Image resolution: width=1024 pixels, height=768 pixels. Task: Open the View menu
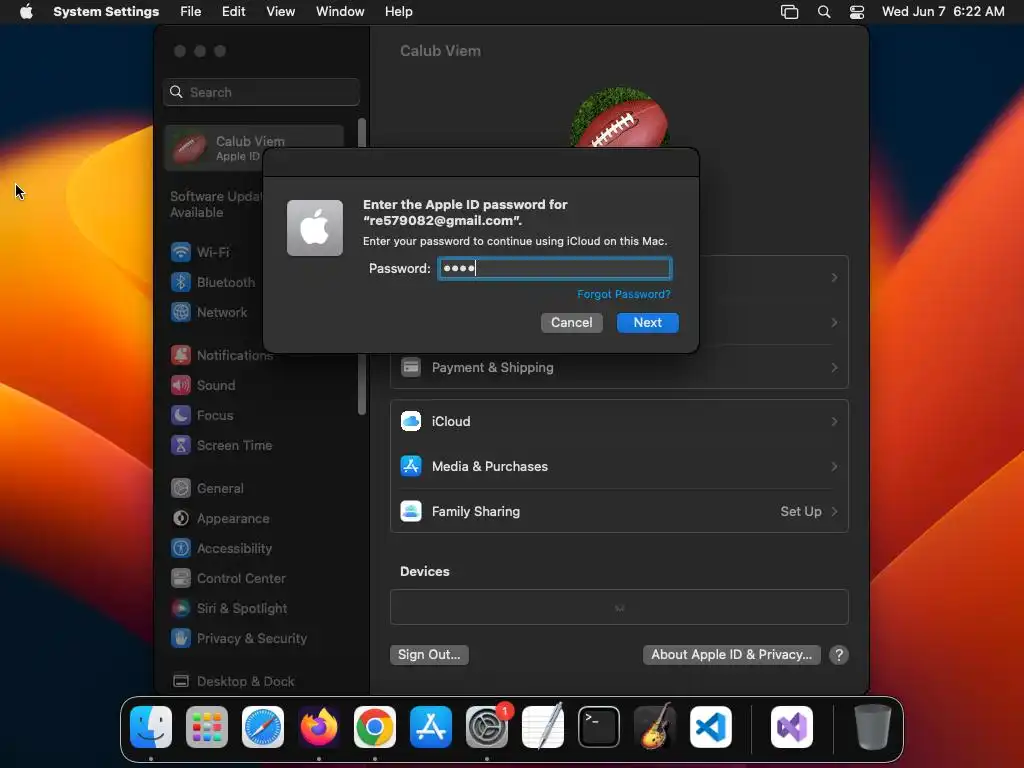pyautogui.click(x=281, y=12)
